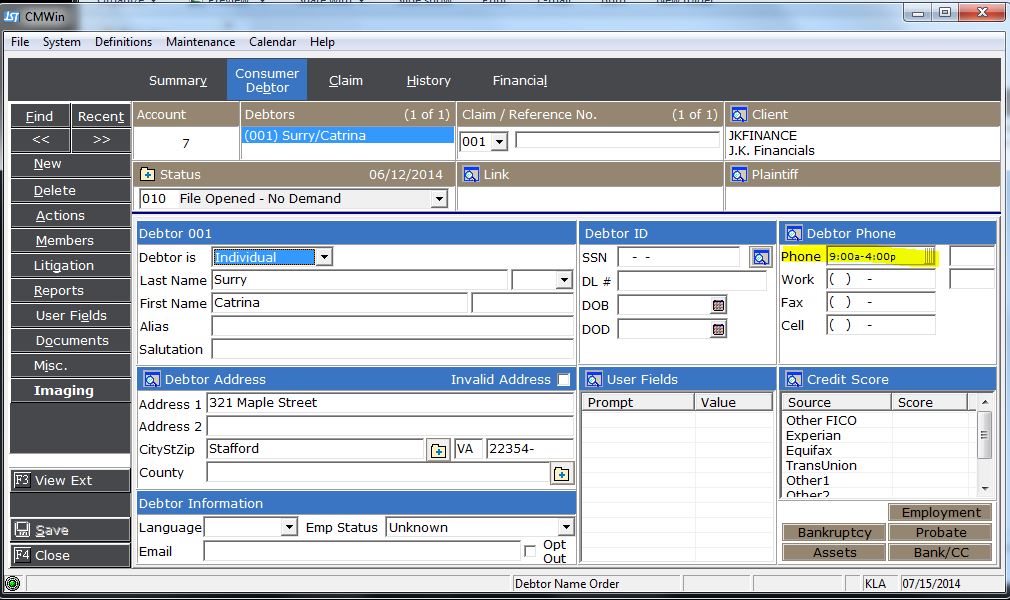
Task: Expand the Debtor is Individual dropdown
Action: (x=323, y=258)
